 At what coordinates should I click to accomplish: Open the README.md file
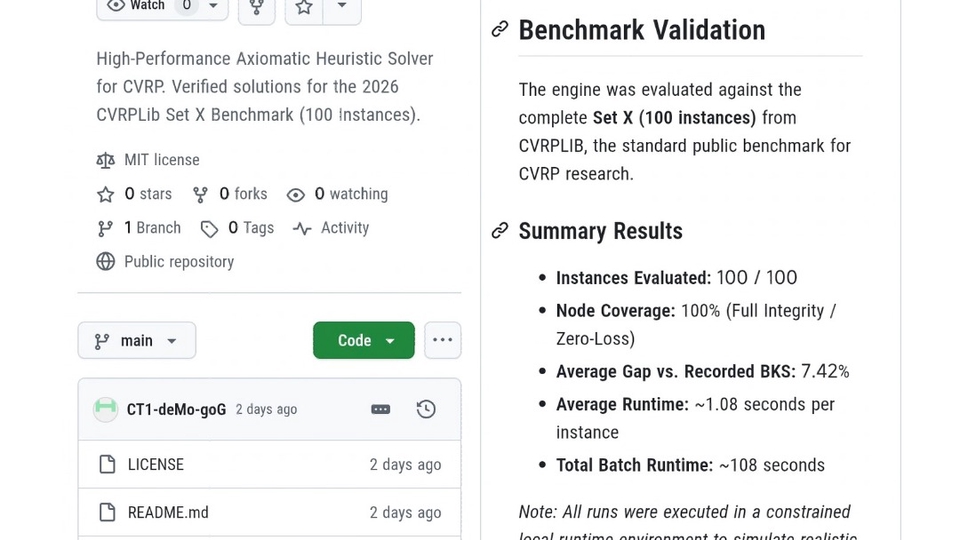(x=168, y=512)
